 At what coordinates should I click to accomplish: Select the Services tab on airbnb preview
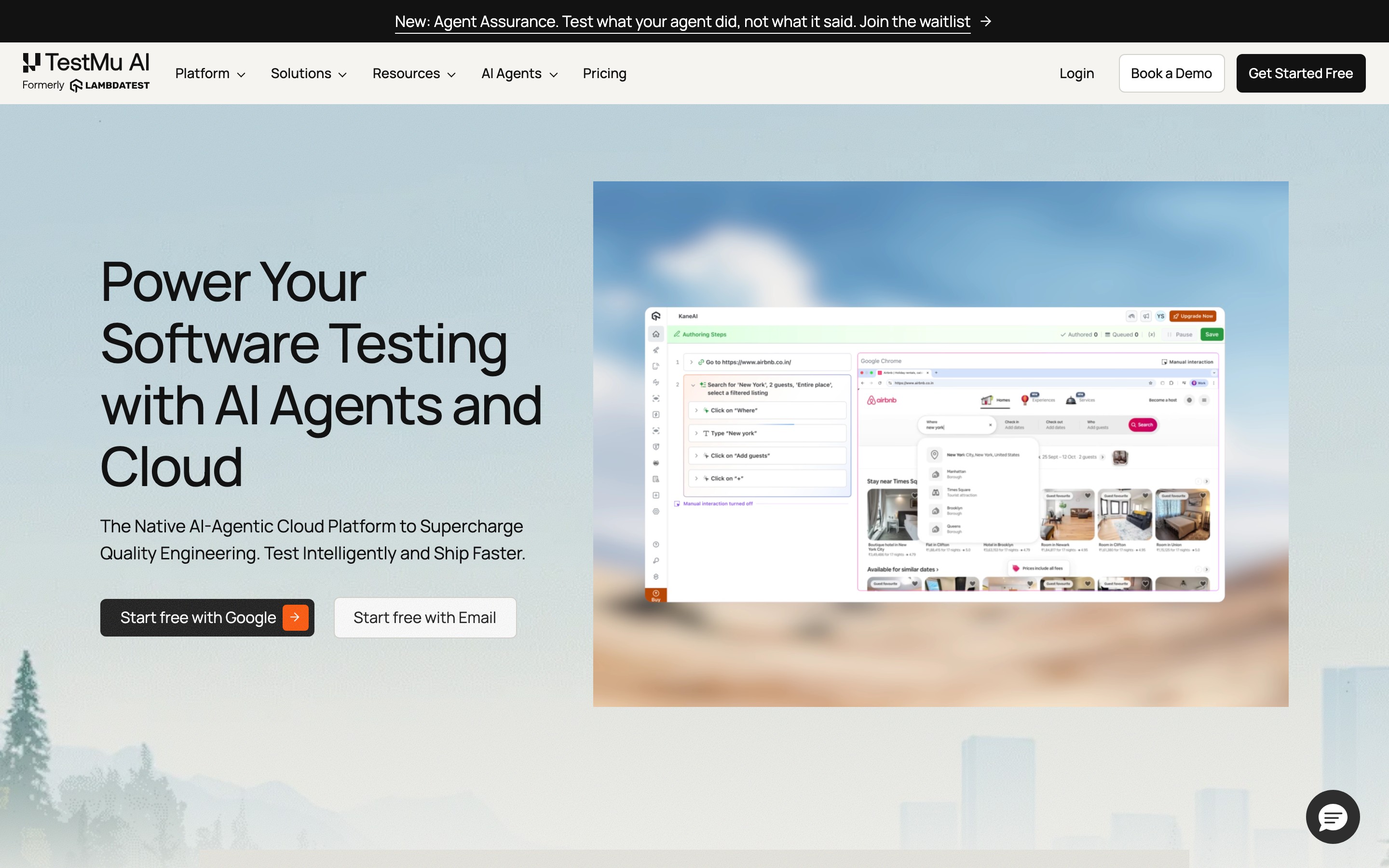point(1080,400)
